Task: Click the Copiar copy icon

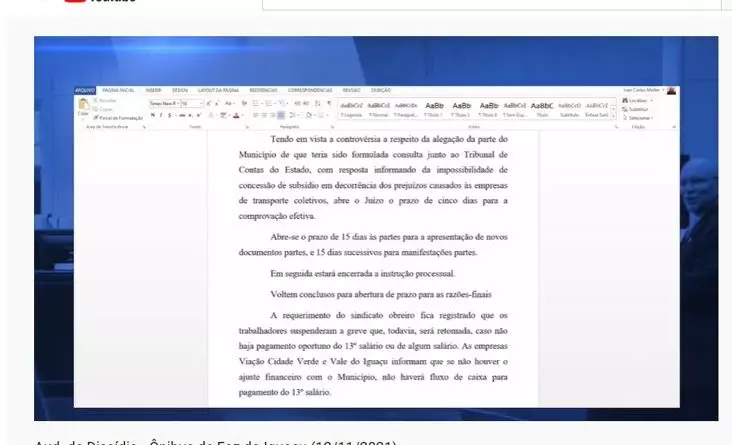Action: [104, 108]
